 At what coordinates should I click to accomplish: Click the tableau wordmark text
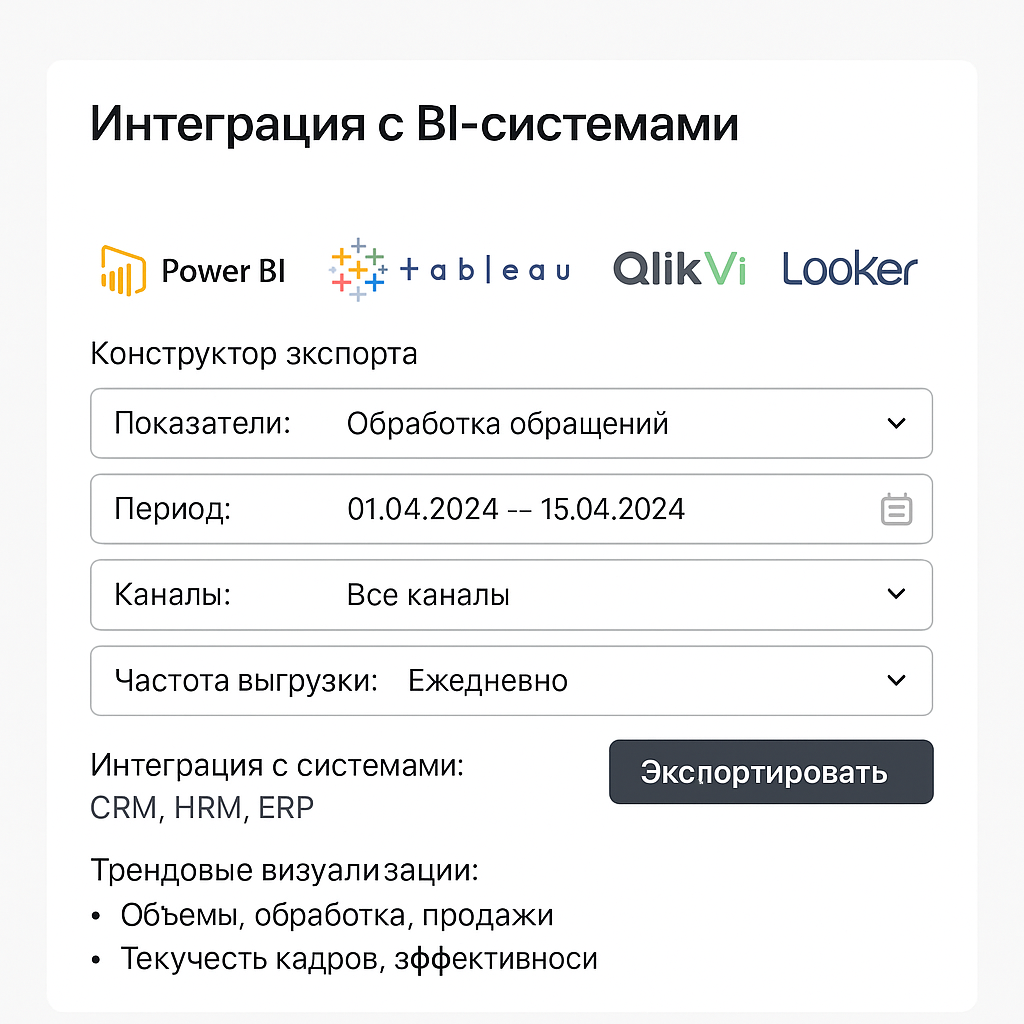(485, 270)
